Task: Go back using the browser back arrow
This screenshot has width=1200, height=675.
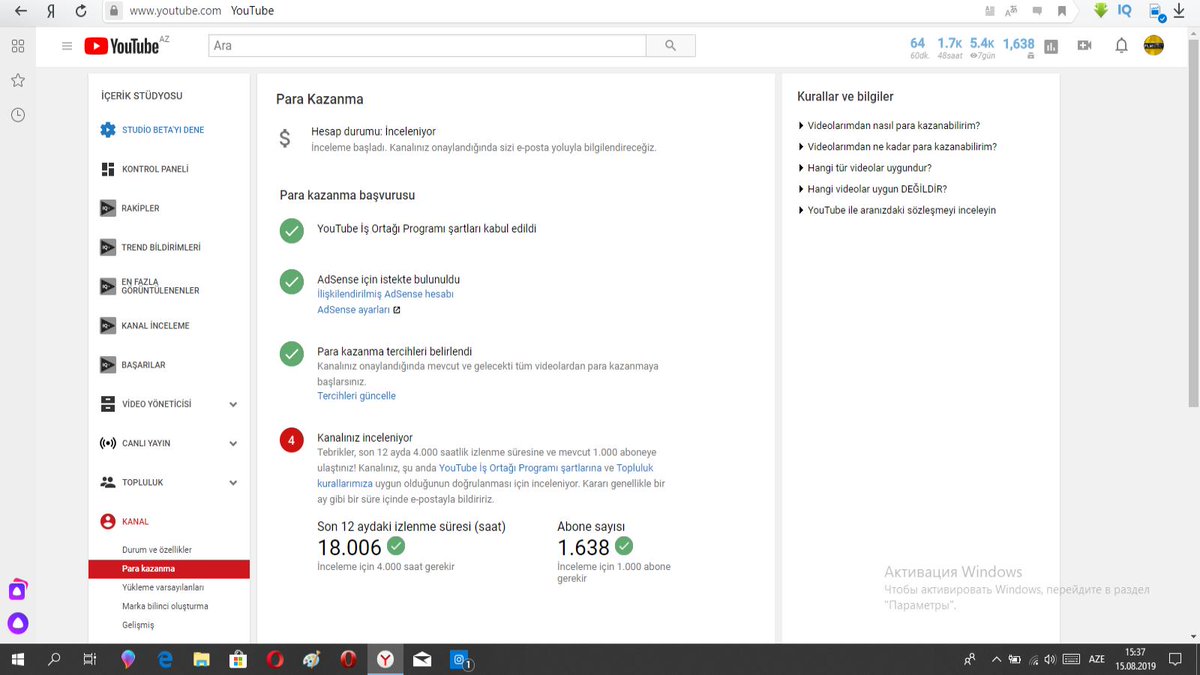Action: (x=20, y=11)
